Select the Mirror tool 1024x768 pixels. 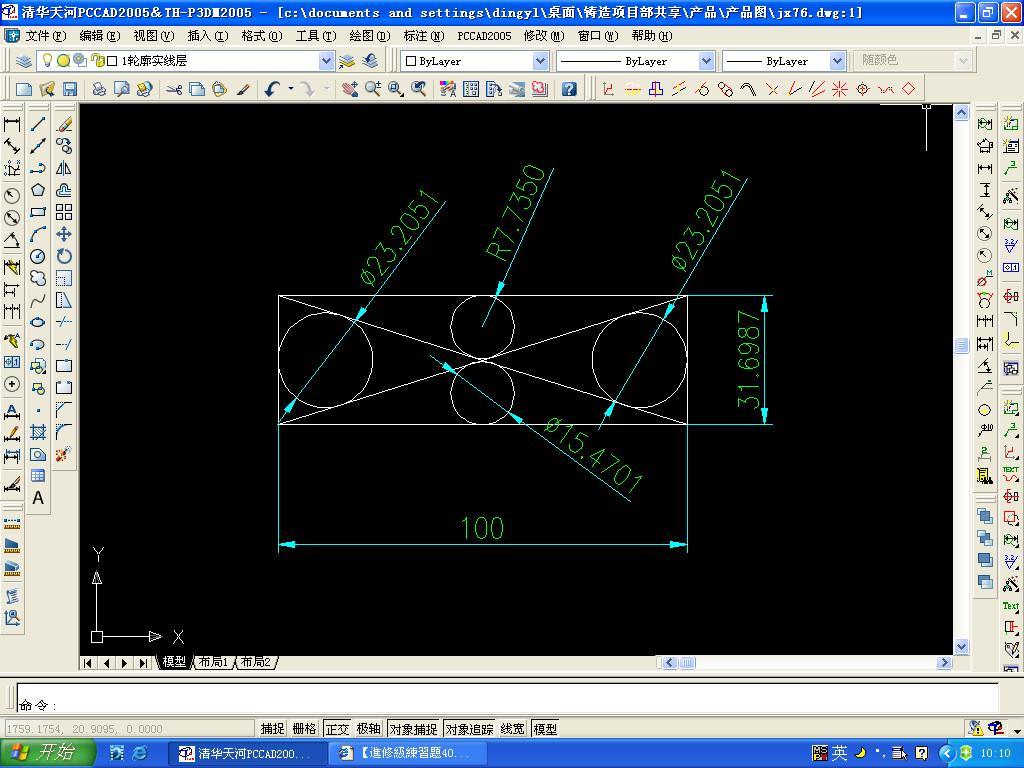(x=64, y=168)
